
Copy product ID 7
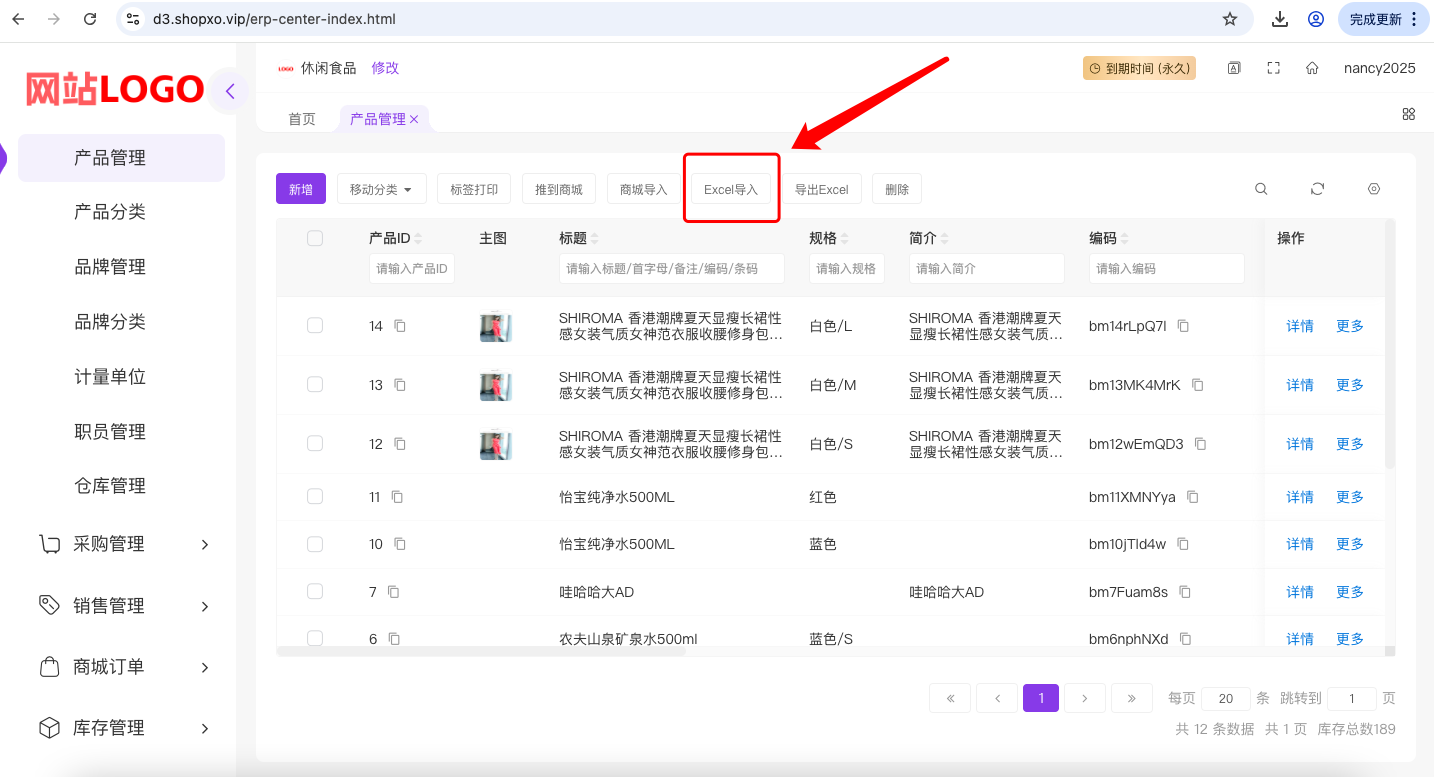pyautogui.click(x=393, y=592)
